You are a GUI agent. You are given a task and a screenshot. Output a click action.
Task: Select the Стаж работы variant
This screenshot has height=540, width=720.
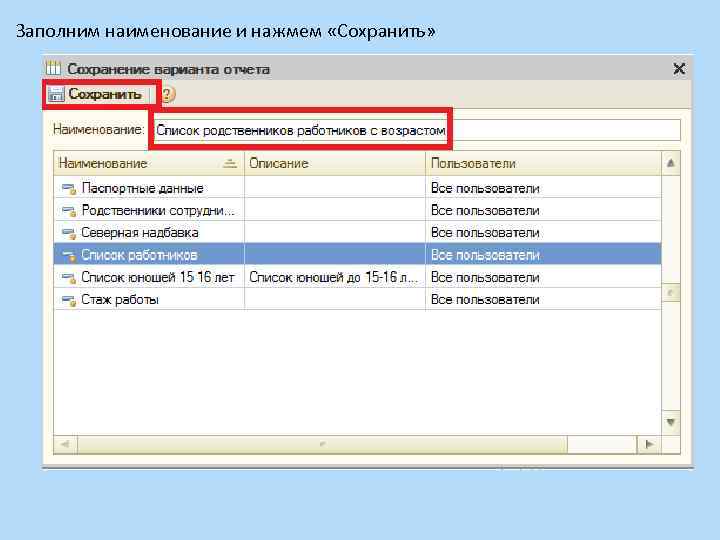click(120, 300)
